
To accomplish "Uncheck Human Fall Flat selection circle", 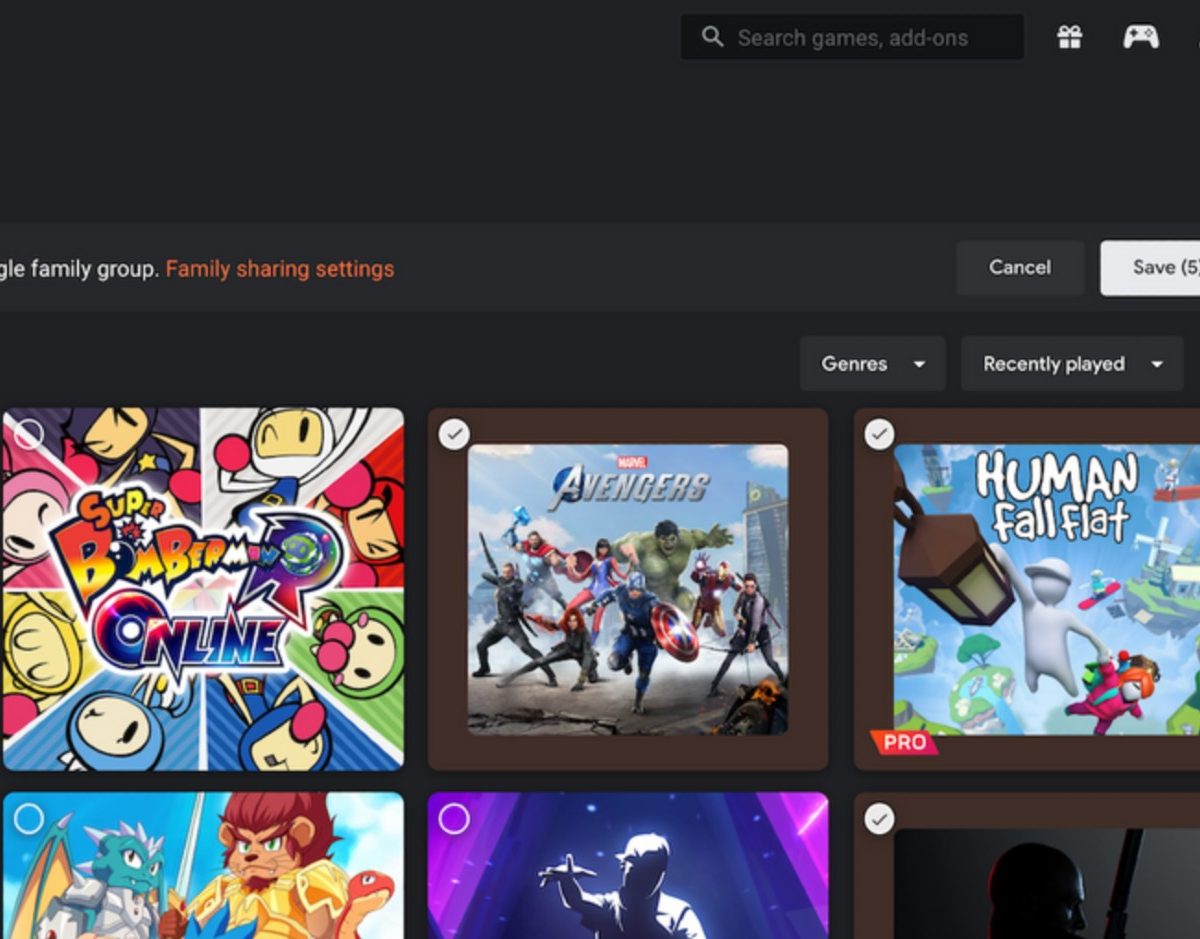I will point(879,434).
